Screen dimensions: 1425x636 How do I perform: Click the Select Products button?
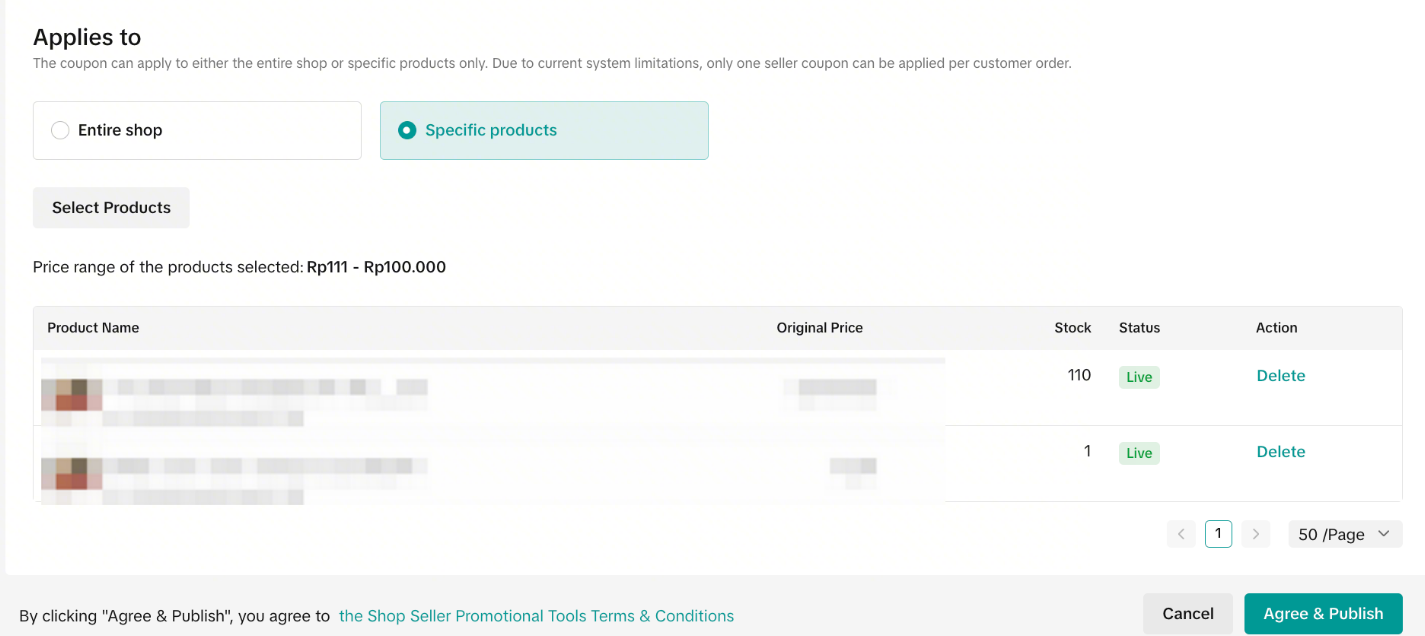(x=111, y=208)
